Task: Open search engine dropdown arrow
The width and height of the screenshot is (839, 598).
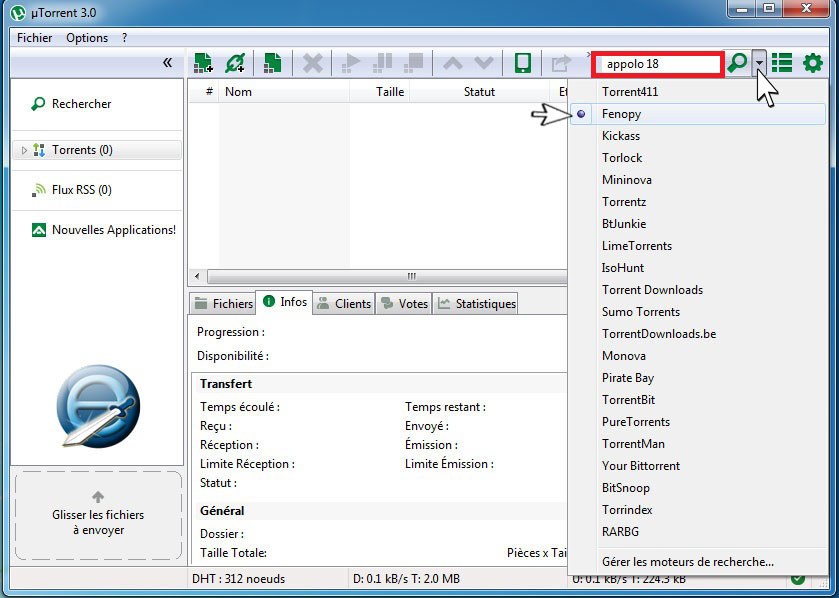Action: (759, 63)
